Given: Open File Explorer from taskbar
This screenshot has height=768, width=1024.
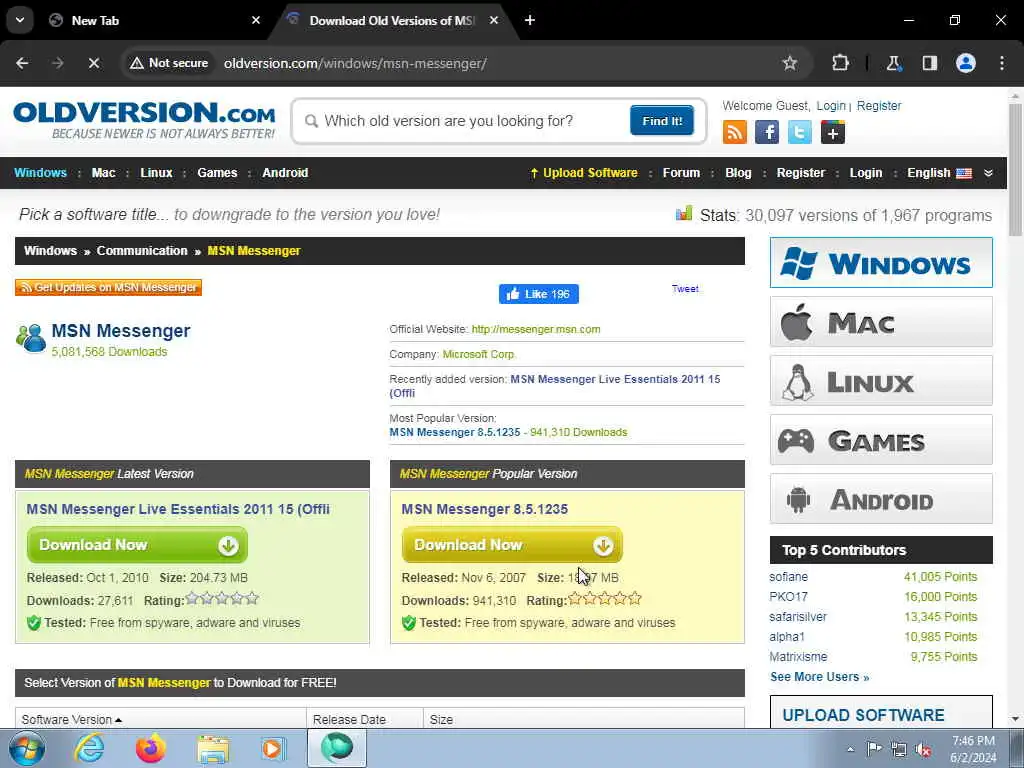Looking at the screenshot, I should pos(213,749).
